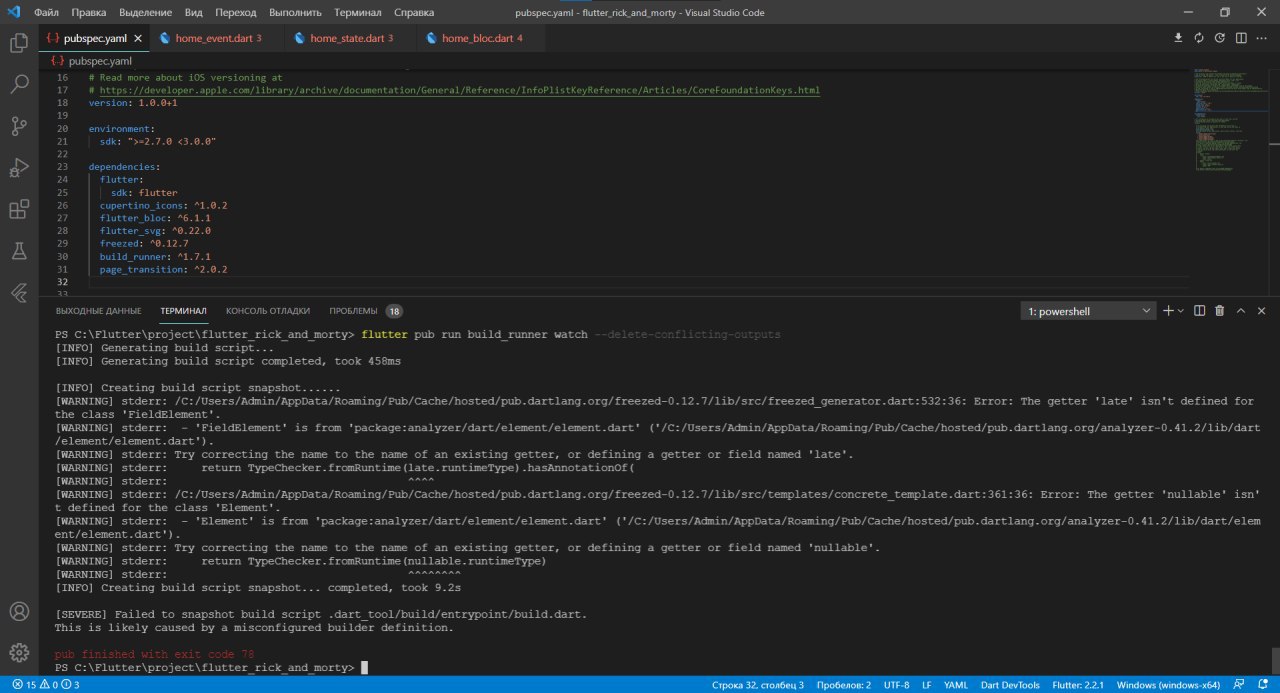The height and width of the screenshot is (693, 1280).
Task: Open the Flutter outline sidebar icon
Action: point(19,293)
